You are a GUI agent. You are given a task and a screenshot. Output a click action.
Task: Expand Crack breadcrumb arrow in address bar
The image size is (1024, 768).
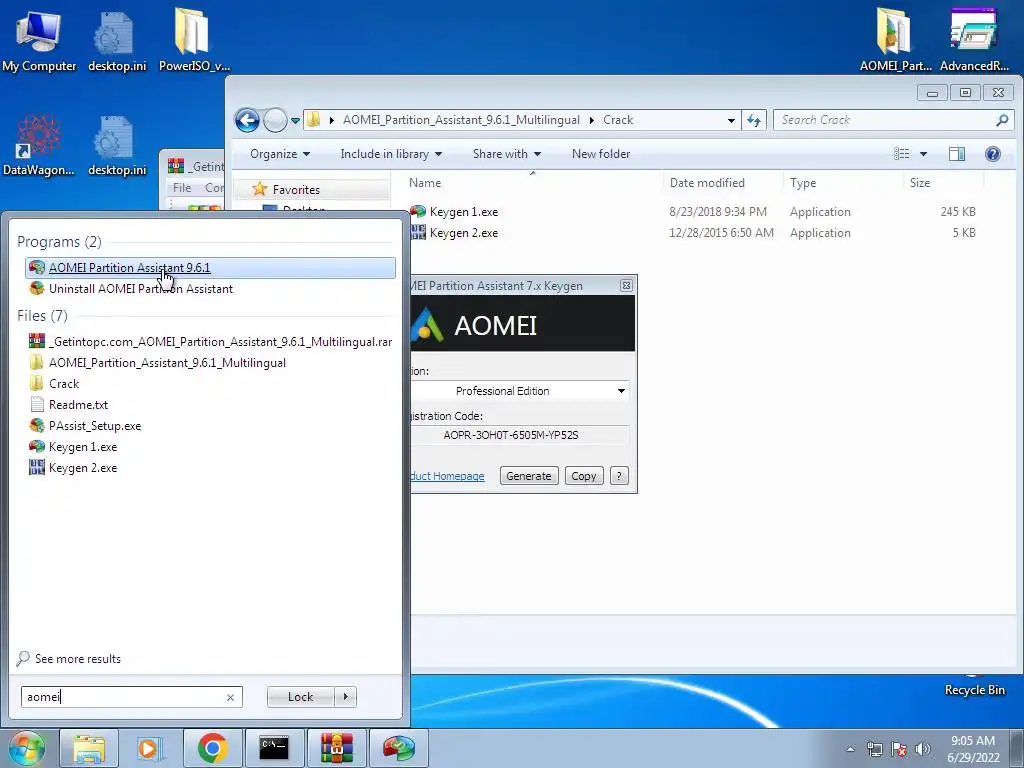[x=592, y=120]
